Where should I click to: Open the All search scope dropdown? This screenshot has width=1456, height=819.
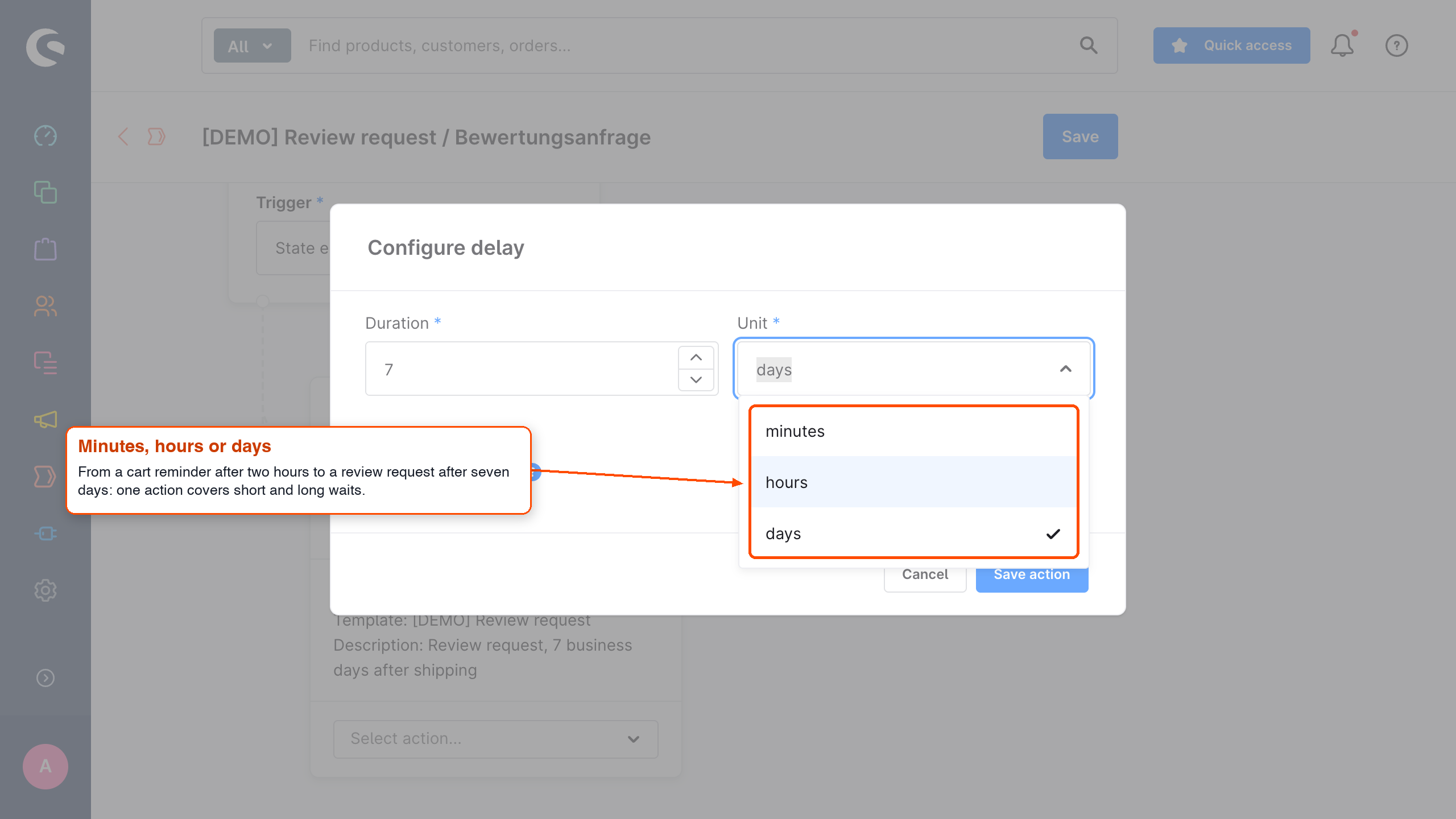(252, 45)
